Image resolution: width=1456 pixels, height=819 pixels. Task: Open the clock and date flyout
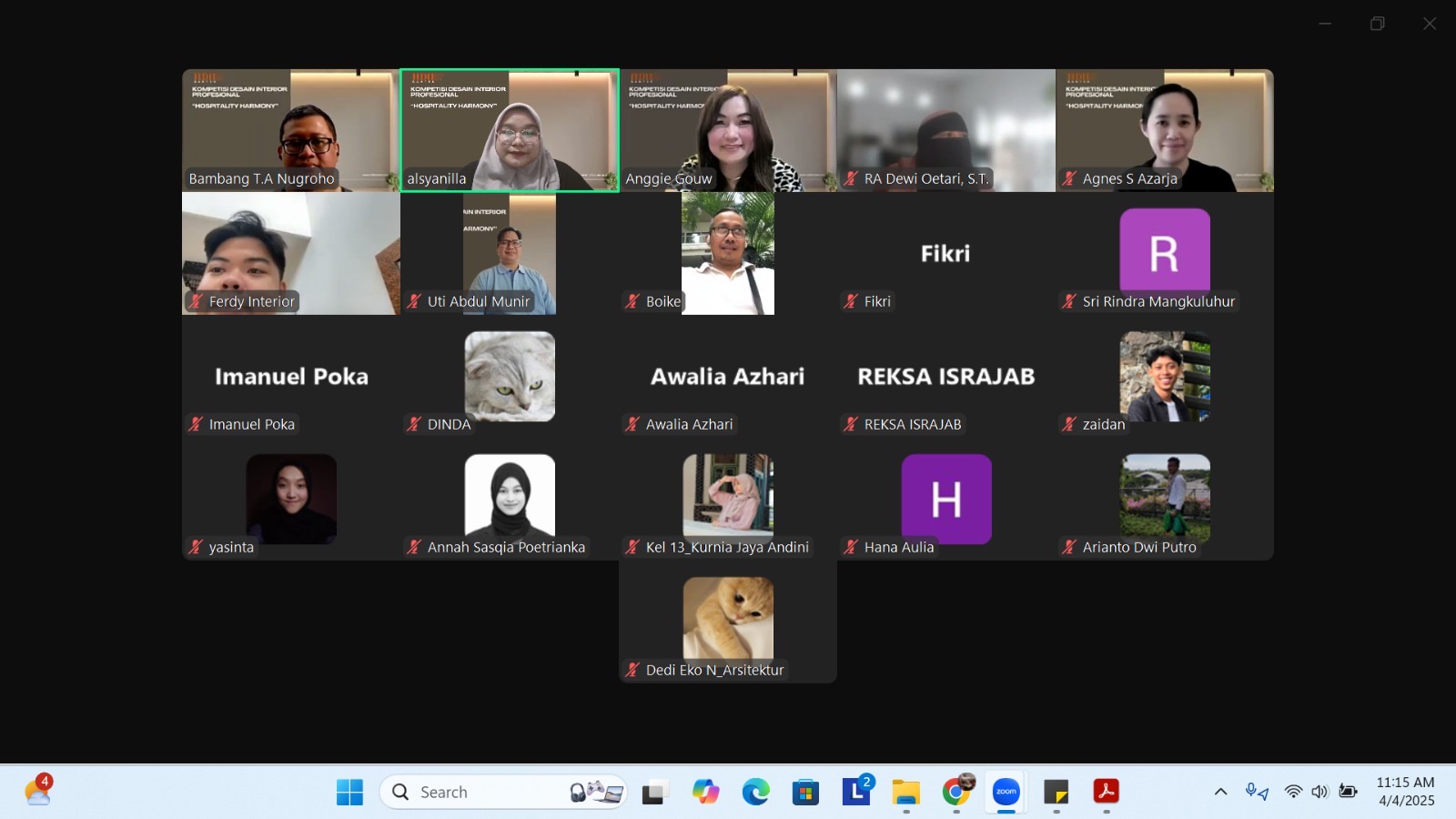(1405, 792)
